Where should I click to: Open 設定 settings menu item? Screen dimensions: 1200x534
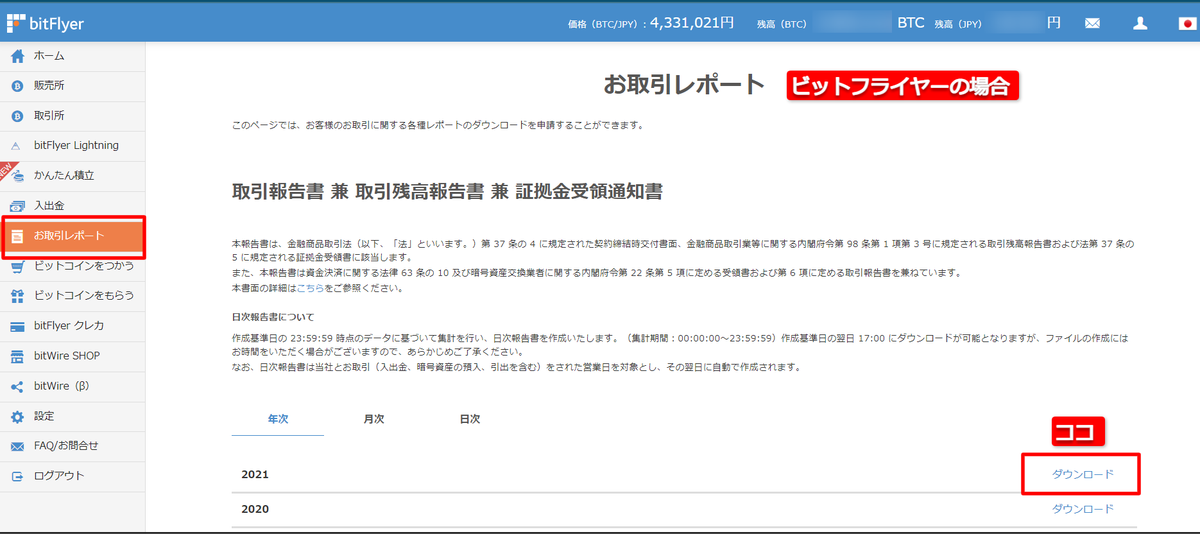tap(44, 416)
